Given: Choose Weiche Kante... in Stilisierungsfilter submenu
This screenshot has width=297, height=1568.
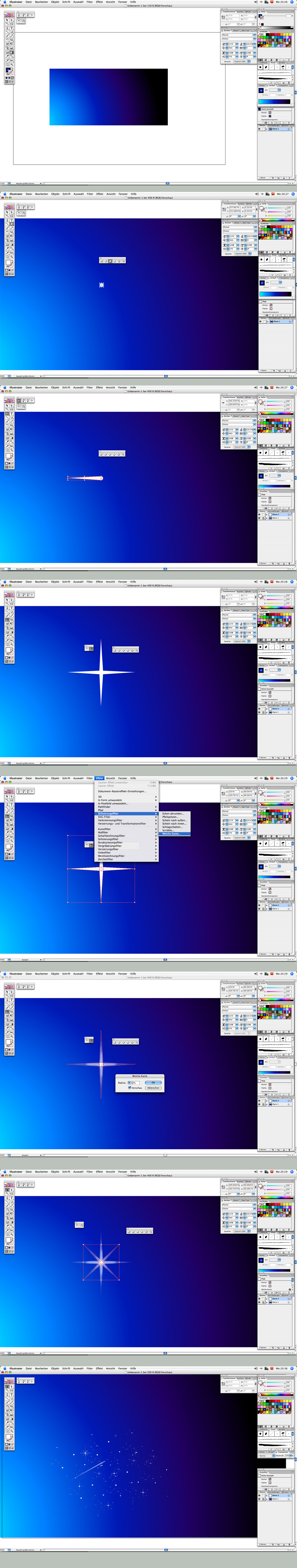Looking at the screenshot, I should click(x=175, y=833).
